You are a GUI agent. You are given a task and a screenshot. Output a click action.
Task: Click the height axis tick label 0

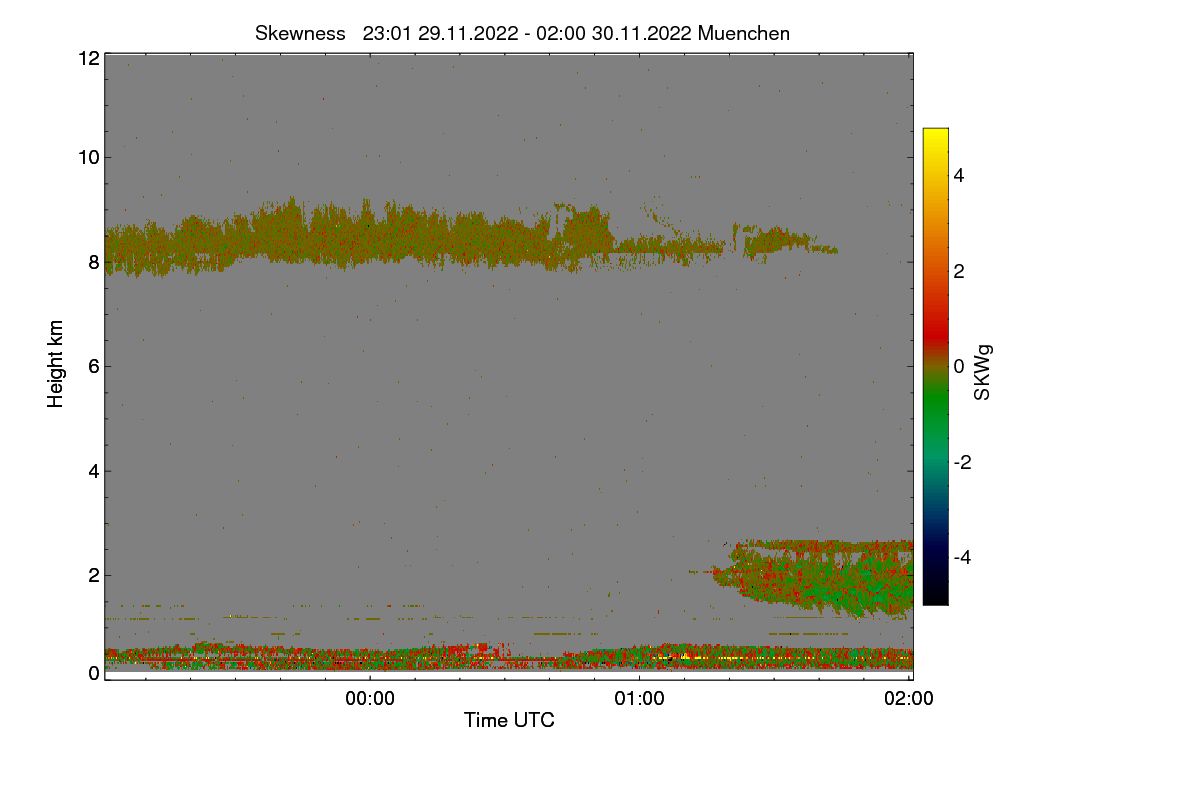tap(94, 673)
